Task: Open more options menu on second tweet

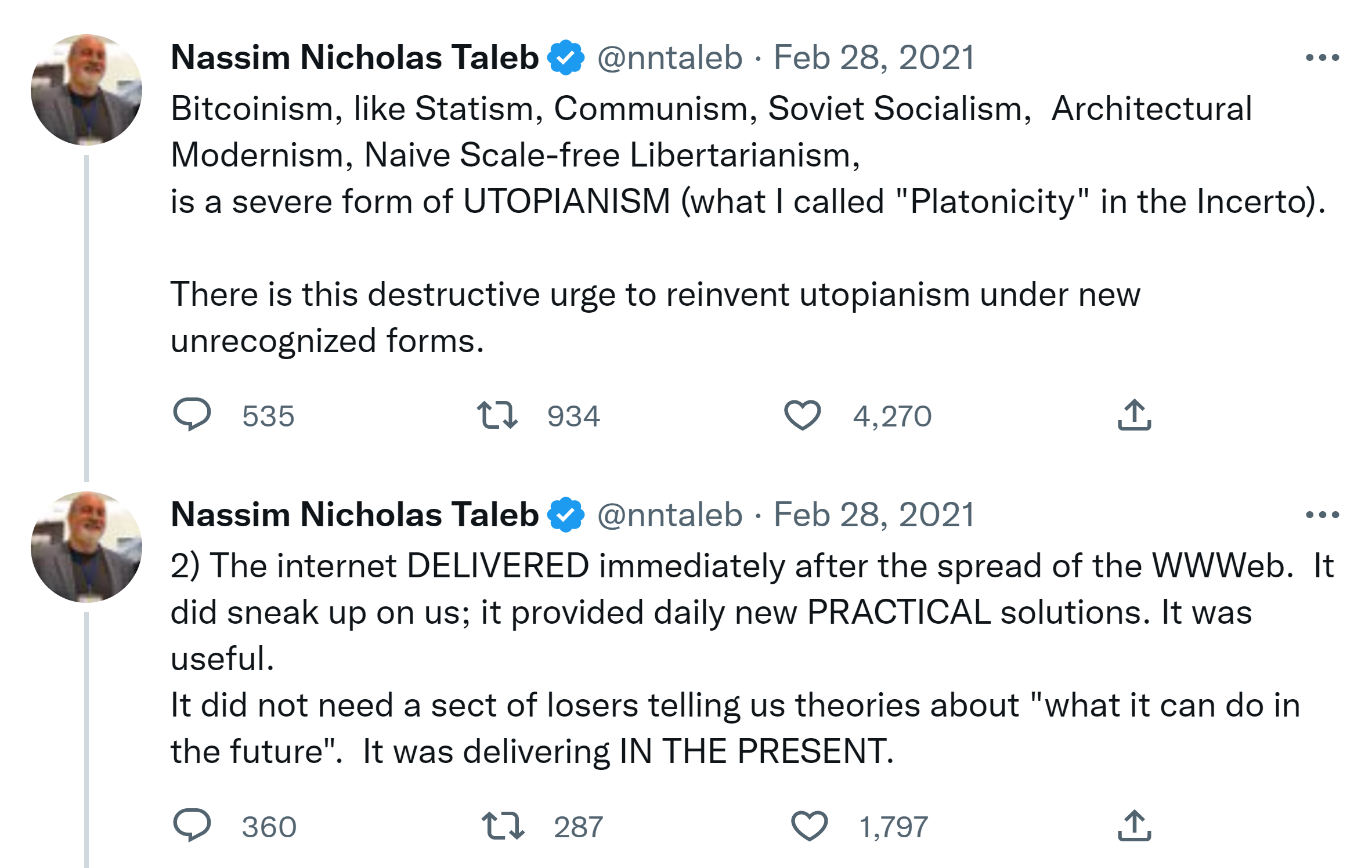Action: (x=1322, y=515)
